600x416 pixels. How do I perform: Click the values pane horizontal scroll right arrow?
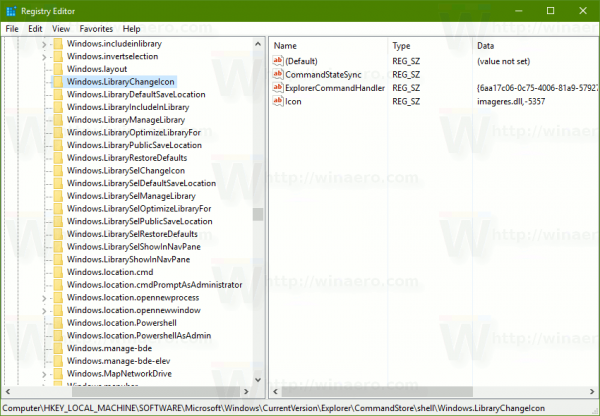tap(592, 392)
